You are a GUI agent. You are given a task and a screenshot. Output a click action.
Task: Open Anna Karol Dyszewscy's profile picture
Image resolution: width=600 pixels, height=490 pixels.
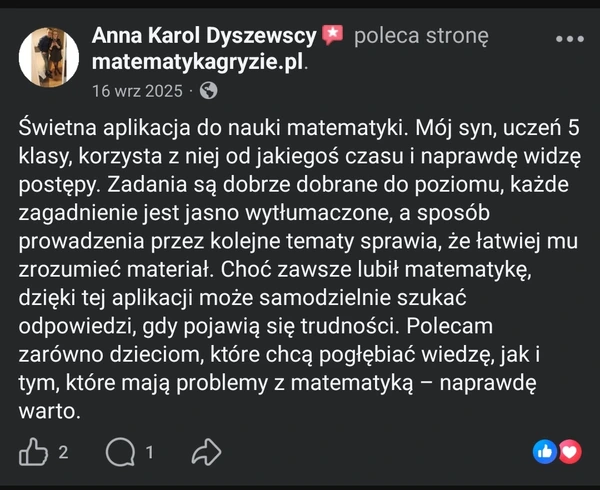[47, 58]
